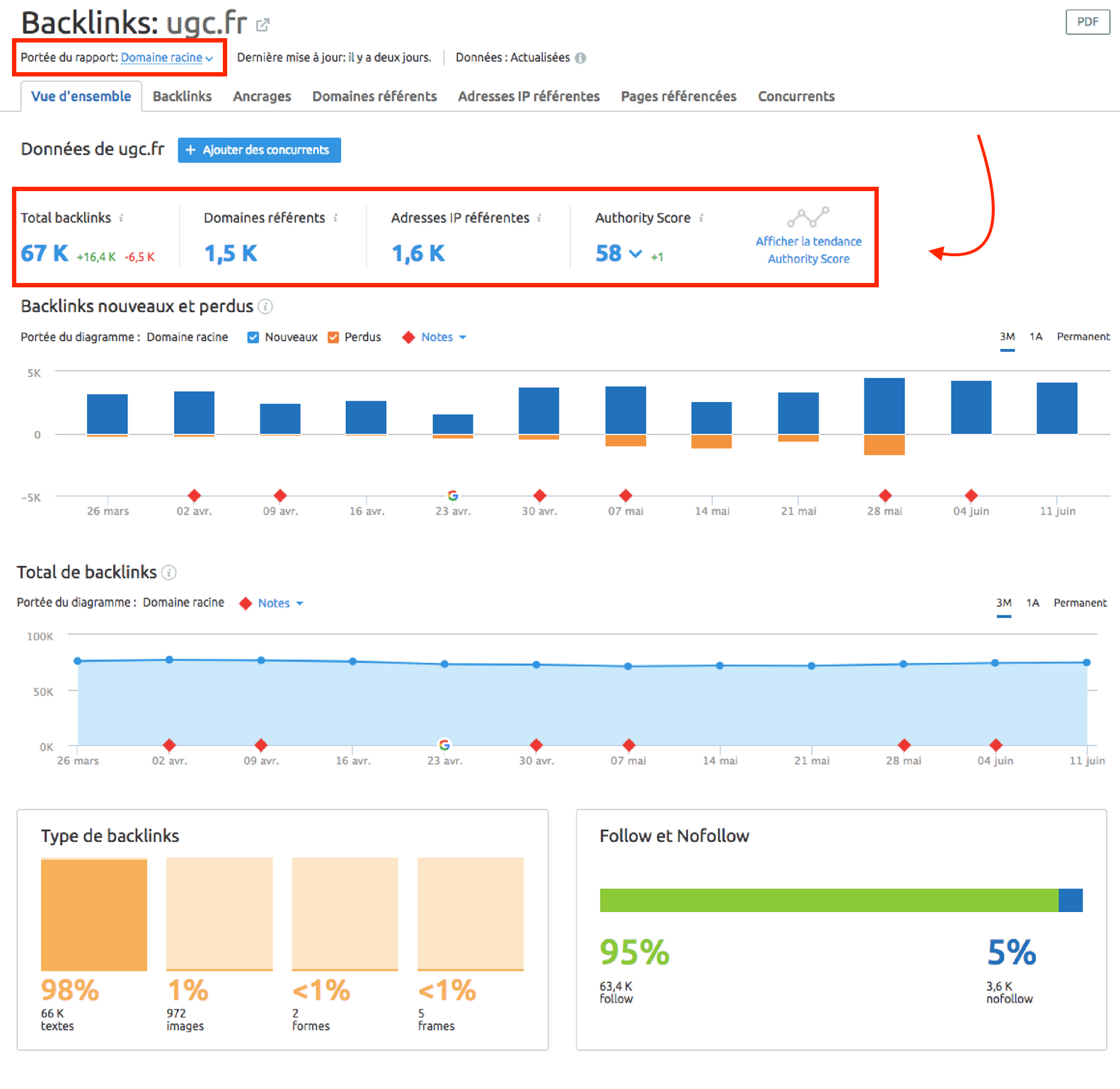Open the Adresses IP référentes tab
Viewport: 1120px width, 1089px height.
click(x=529, y=96)
